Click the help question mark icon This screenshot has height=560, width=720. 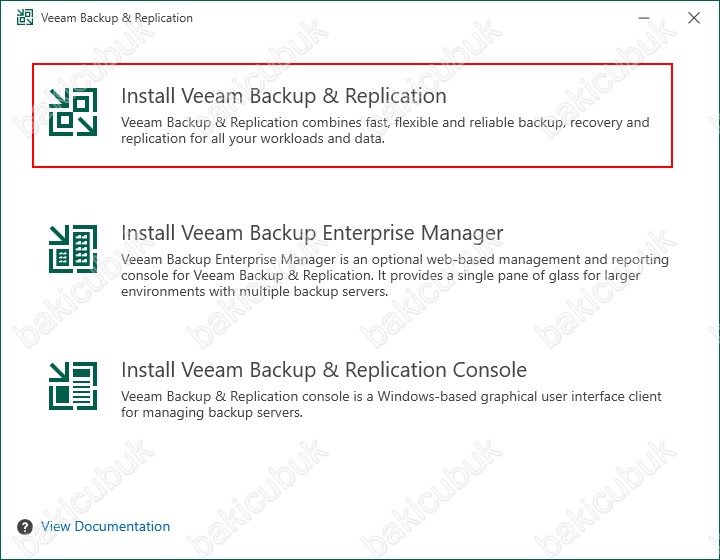tap(26, 526)
